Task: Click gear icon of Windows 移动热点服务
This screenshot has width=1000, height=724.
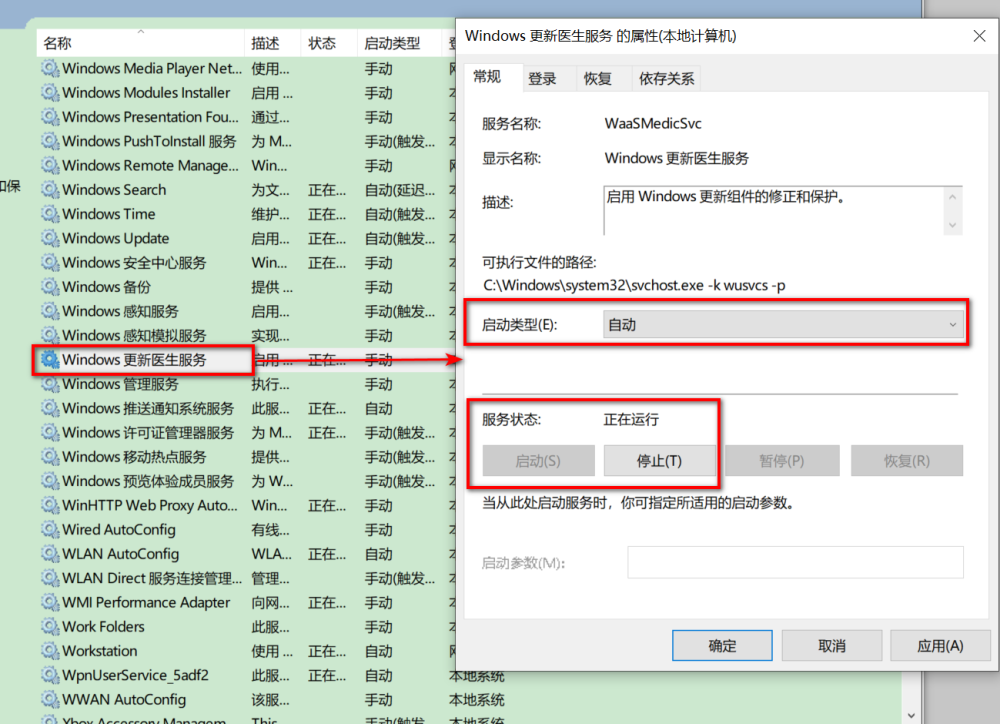Action: (x=50, y=457)
